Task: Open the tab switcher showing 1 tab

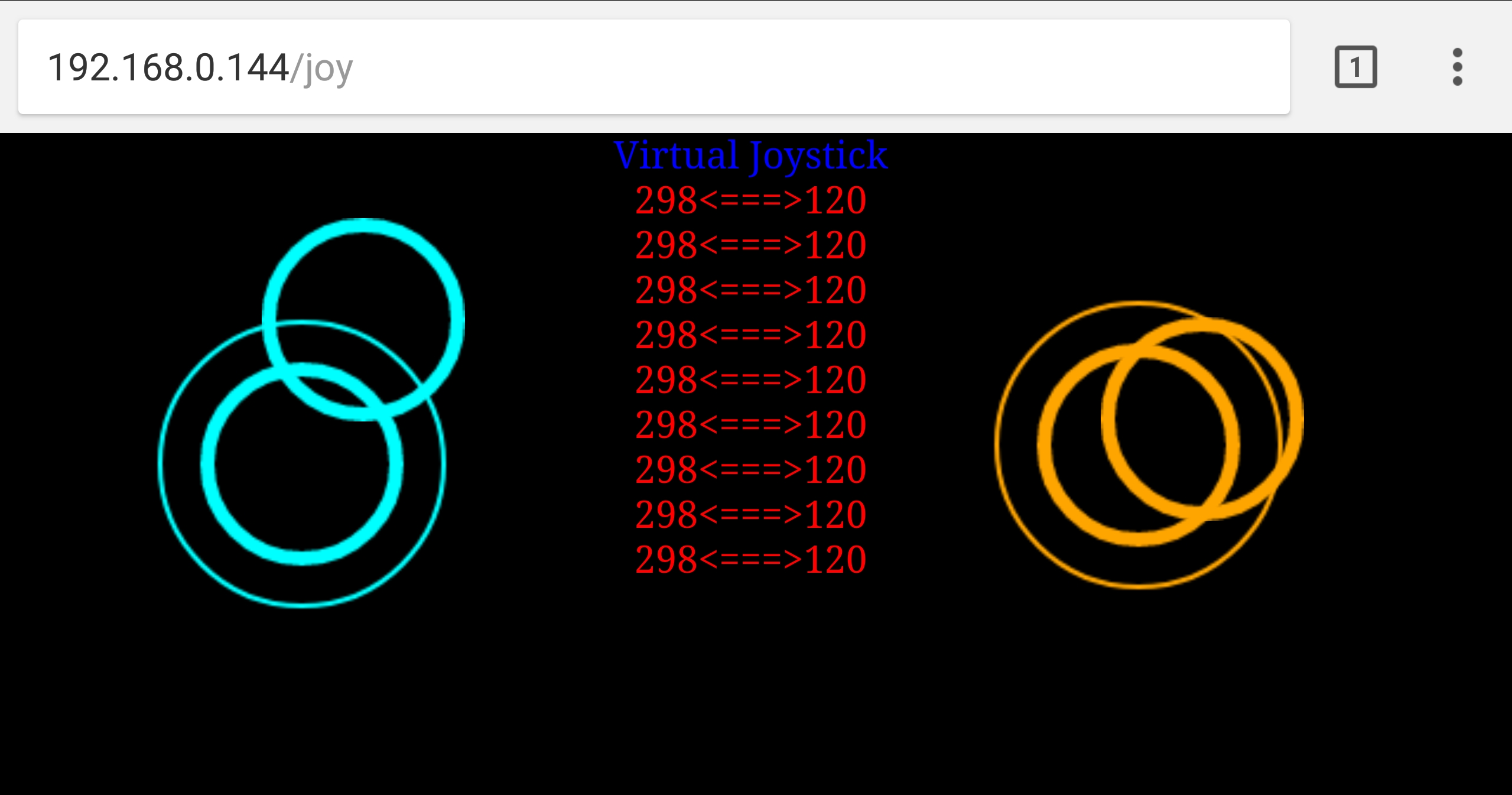Action: (1355, 67)
